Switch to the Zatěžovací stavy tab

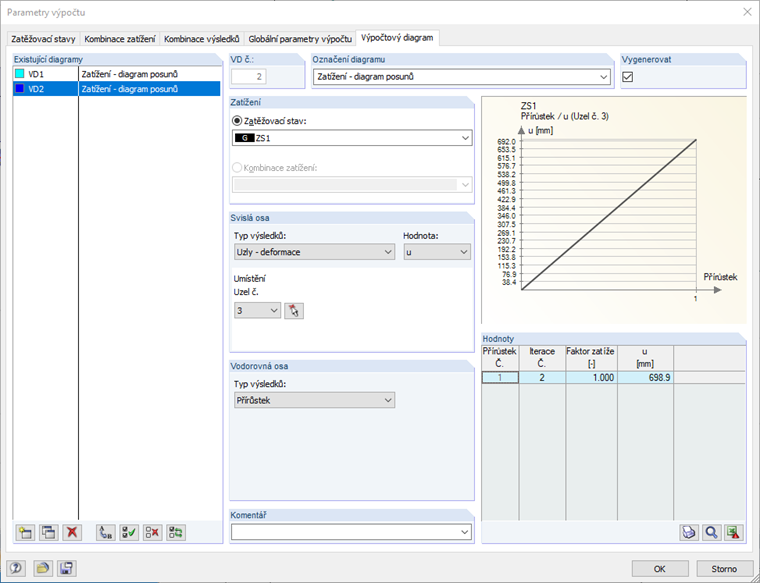click(x=43, y=39)
